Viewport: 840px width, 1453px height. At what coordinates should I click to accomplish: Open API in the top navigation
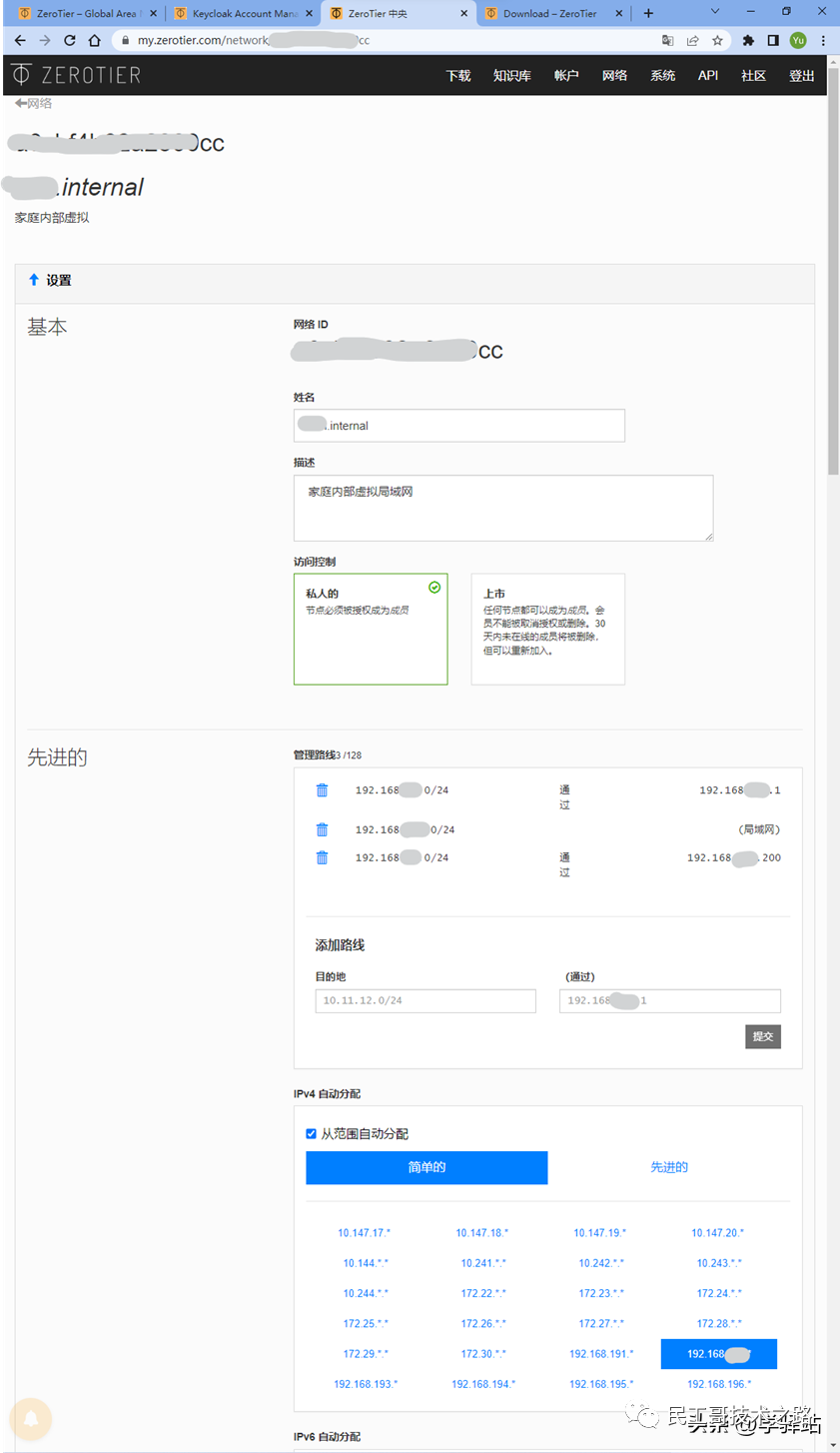pyautogui.click(x=708, y=76)
